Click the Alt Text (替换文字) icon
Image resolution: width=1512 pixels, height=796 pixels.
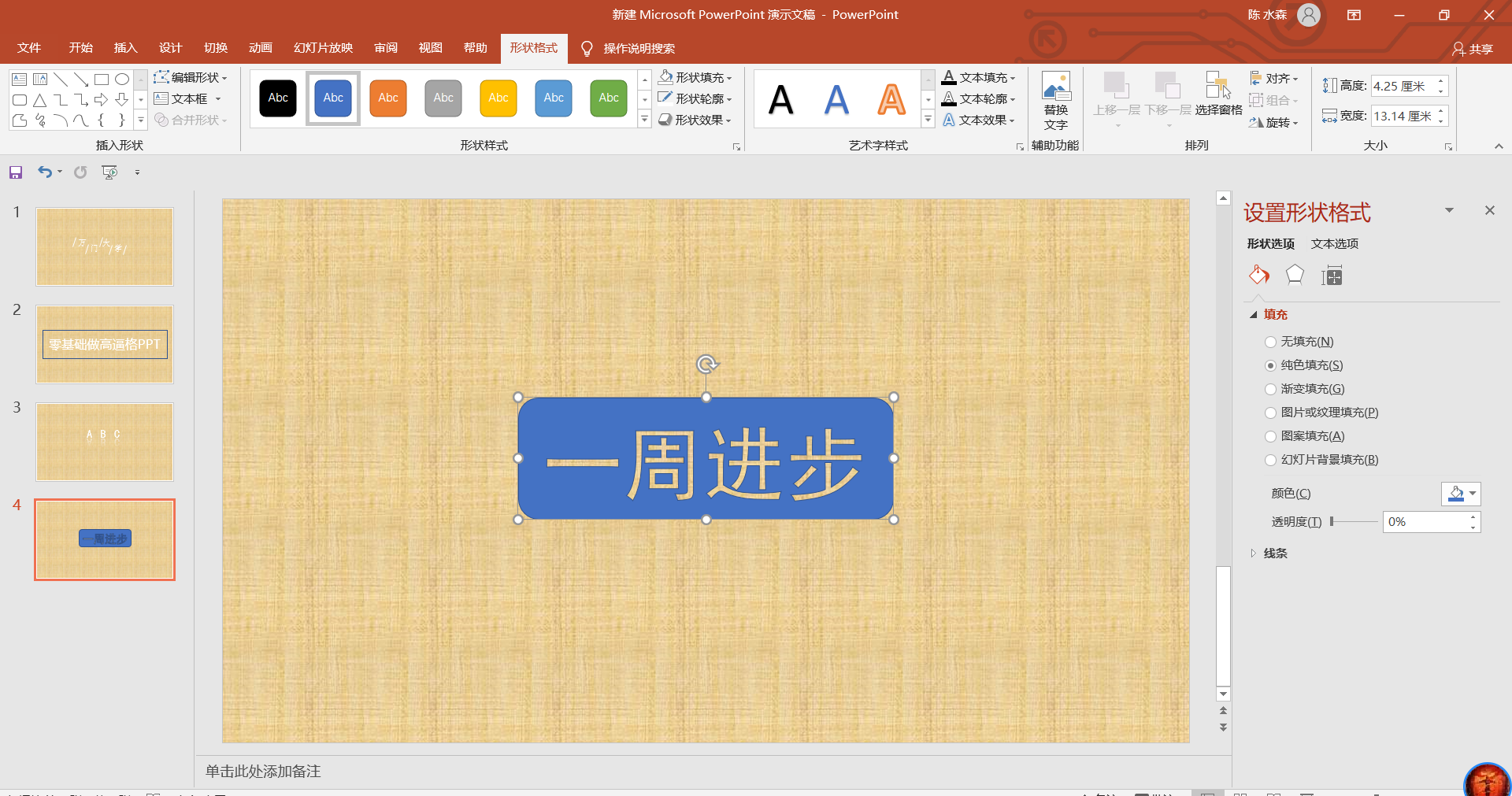click(x=1056, y=102)
